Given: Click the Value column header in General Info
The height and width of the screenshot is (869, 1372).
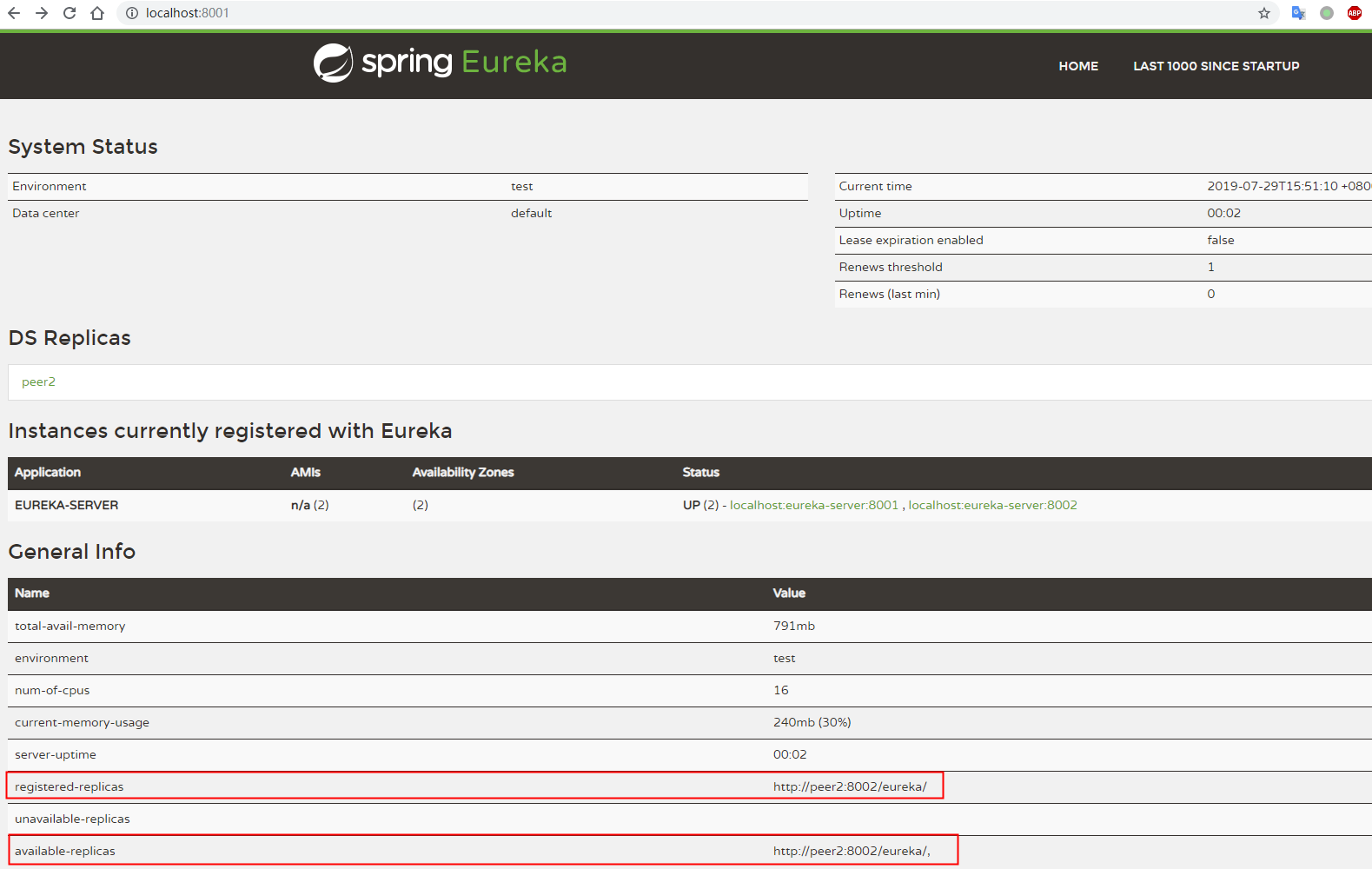Looking at the screenshot, I should click(x=790, y=593).
